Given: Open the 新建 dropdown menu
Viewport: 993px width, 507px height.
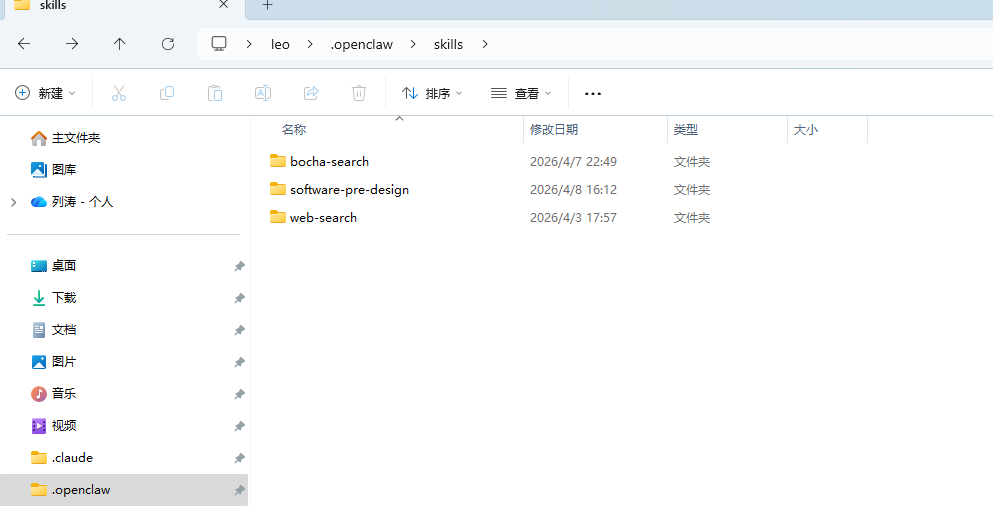Looking at the screenshot, I should tap(46, 93).
